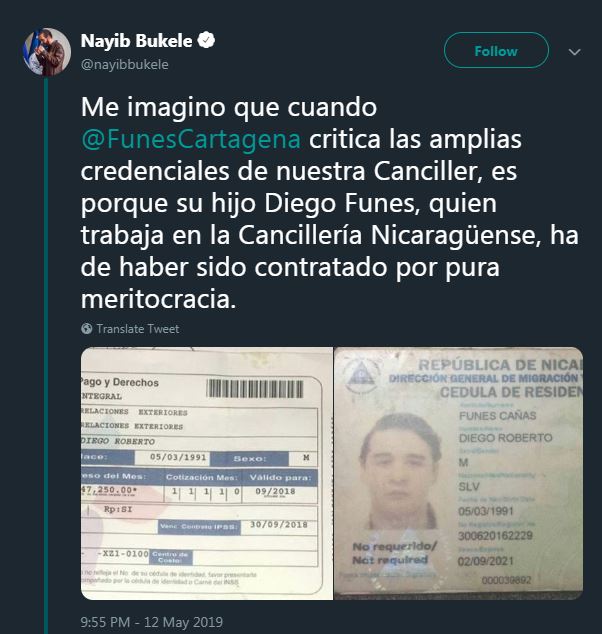Click the green thread line under the avatar
This screenshot has width=602, height=634.
click(46, 356)
